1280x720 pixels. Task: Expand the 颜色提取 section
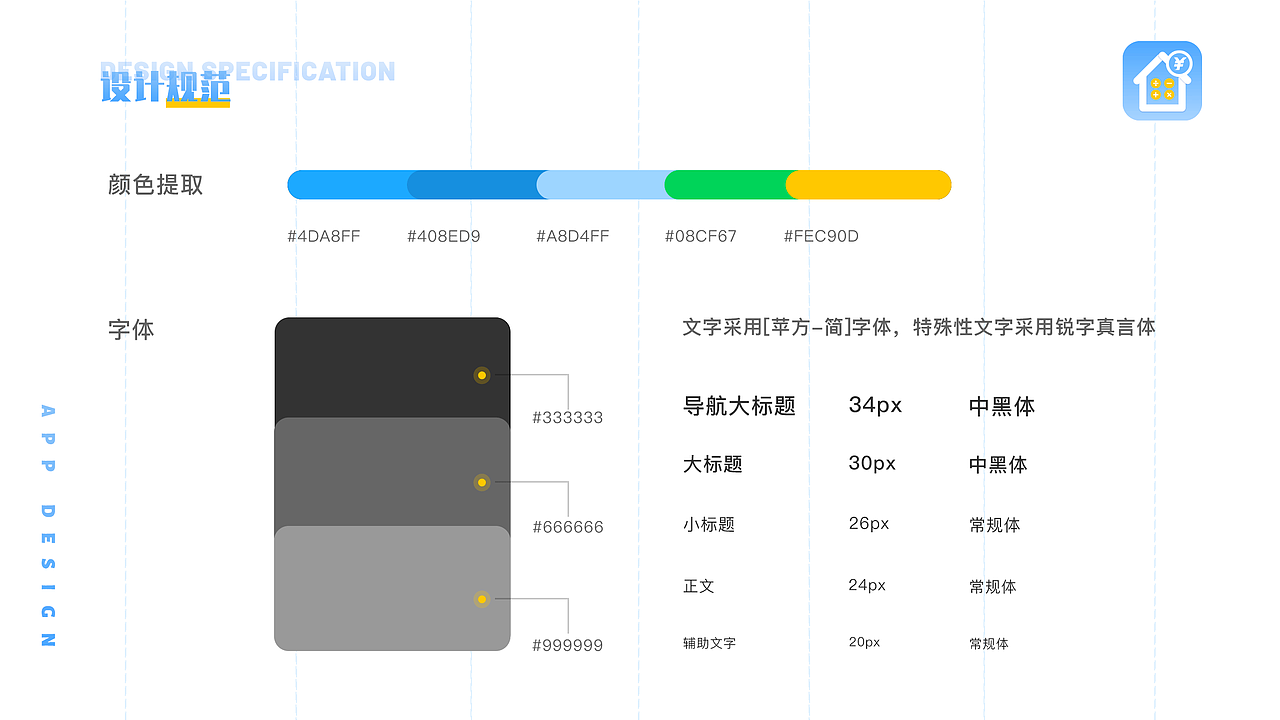click(154, 185)
